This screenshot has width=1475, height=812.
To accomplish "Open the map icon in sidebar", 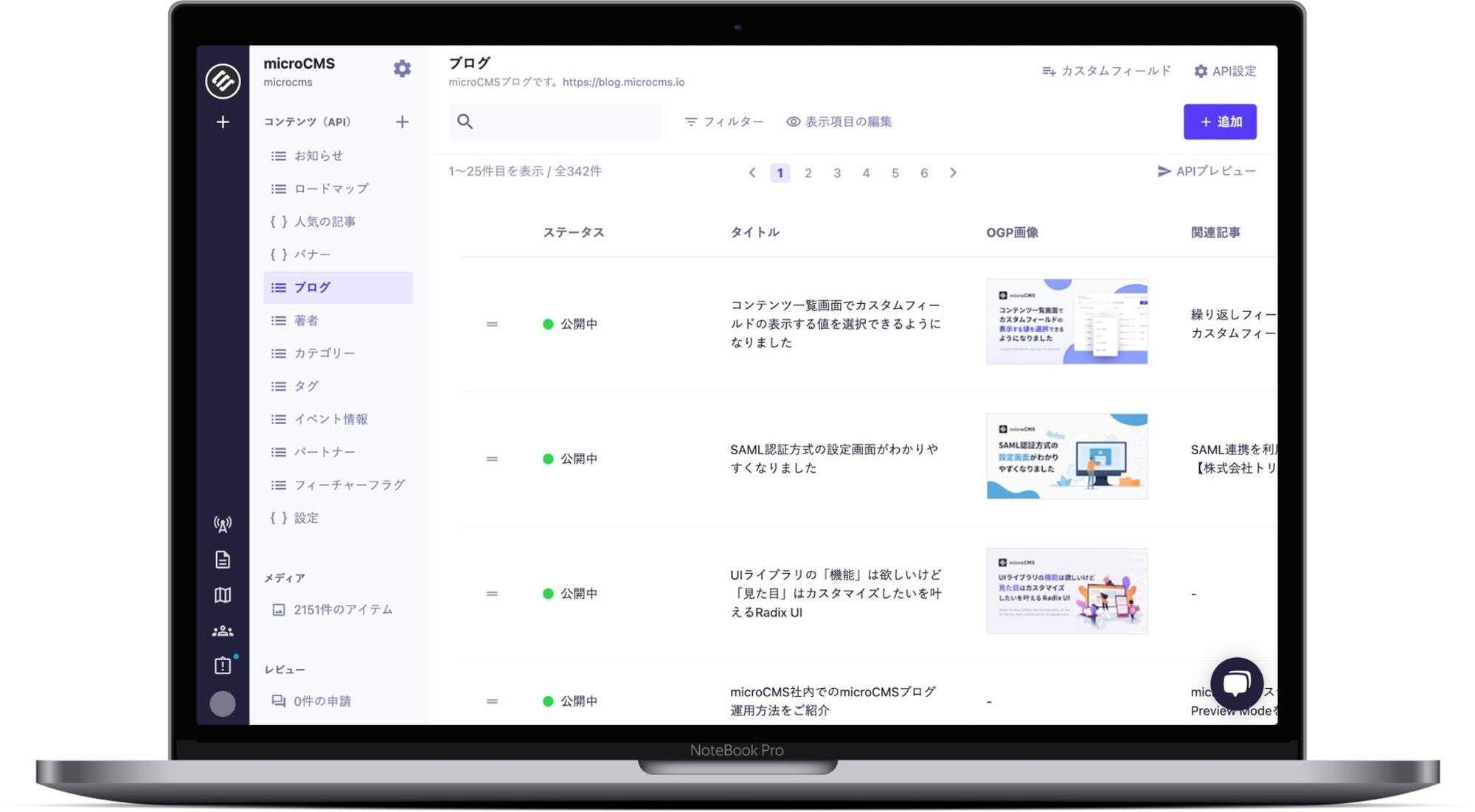I will point(222,595).
